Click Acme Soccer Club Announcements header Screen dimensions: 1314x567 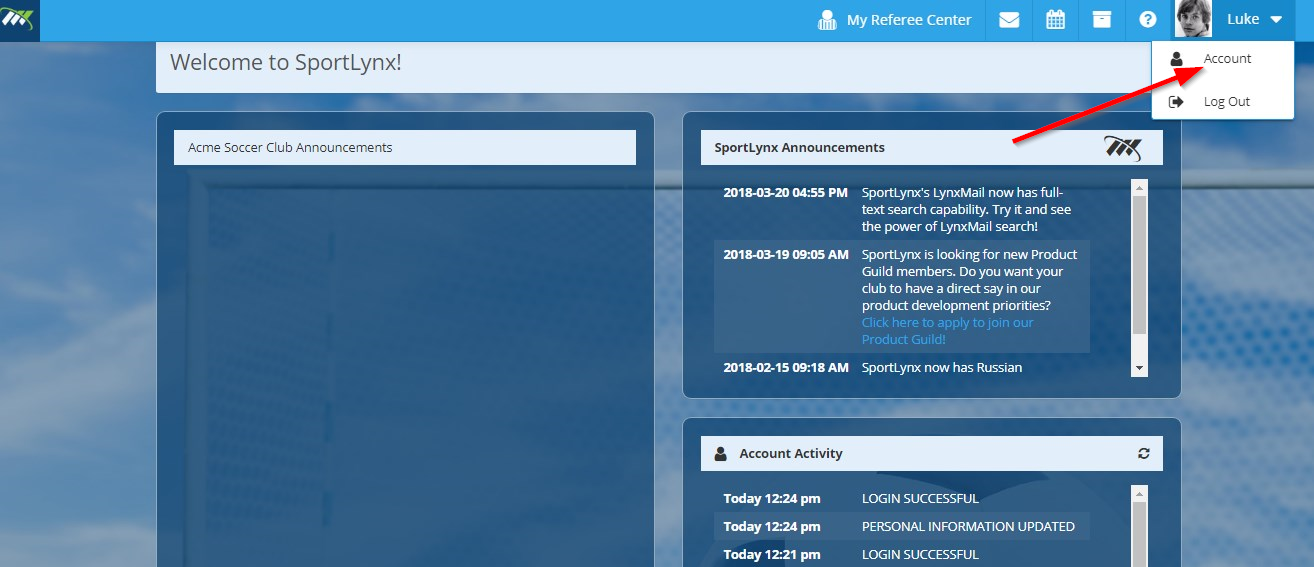point(405,147)
